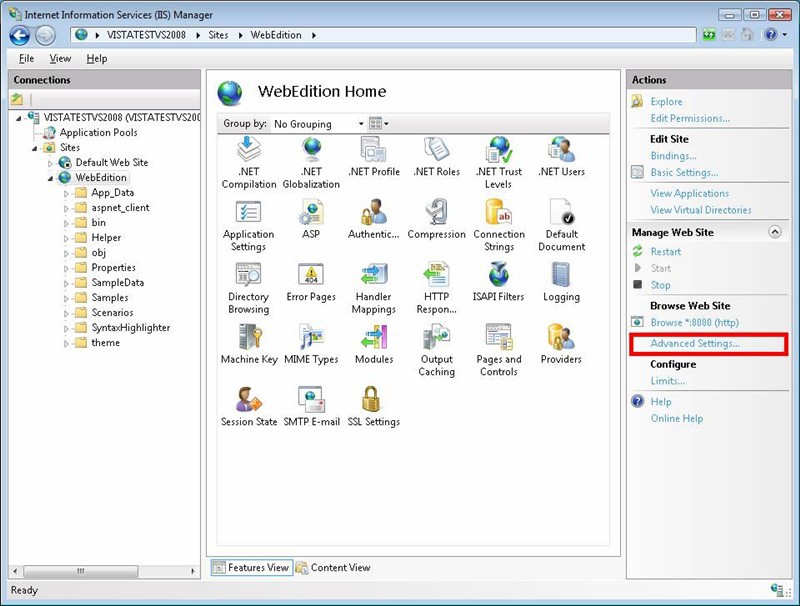Viewport: 800px width, 606px height.
Task: Open the Limits configuration link
Action: [x=667, y=381]
